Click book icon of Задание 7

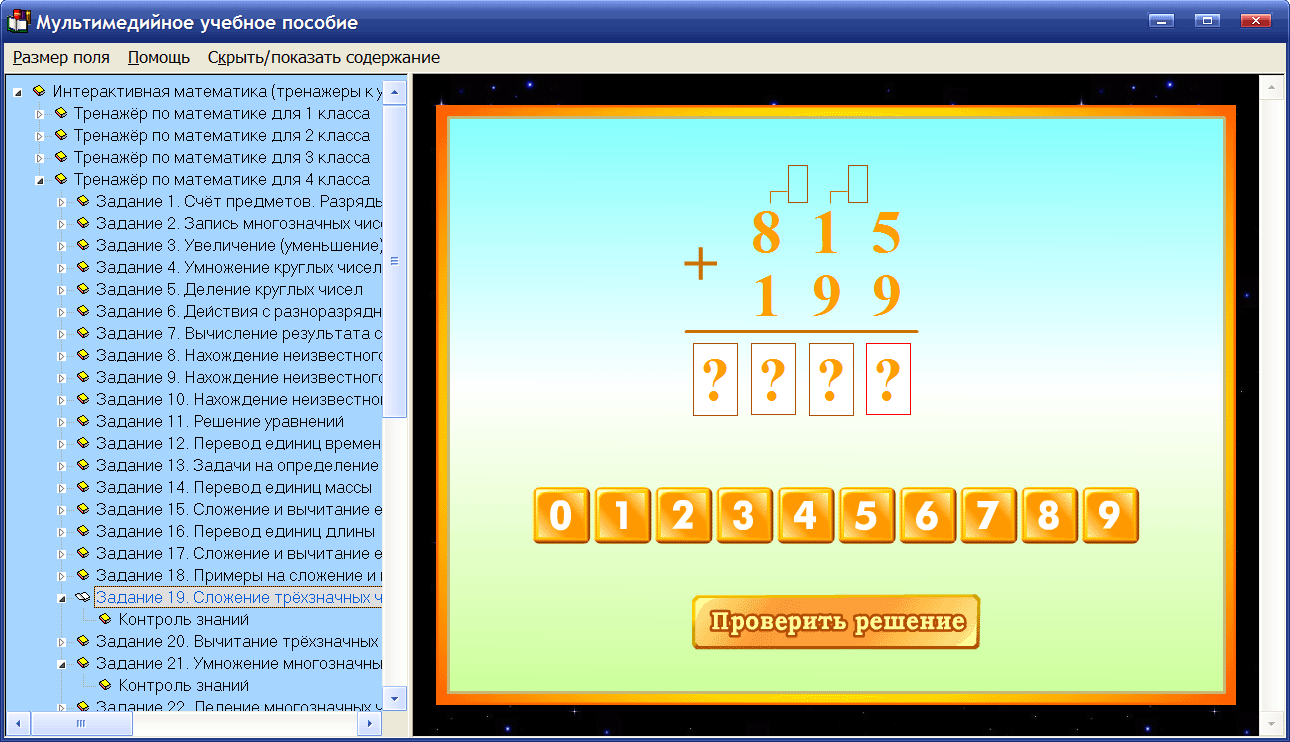tap(83, 334)
